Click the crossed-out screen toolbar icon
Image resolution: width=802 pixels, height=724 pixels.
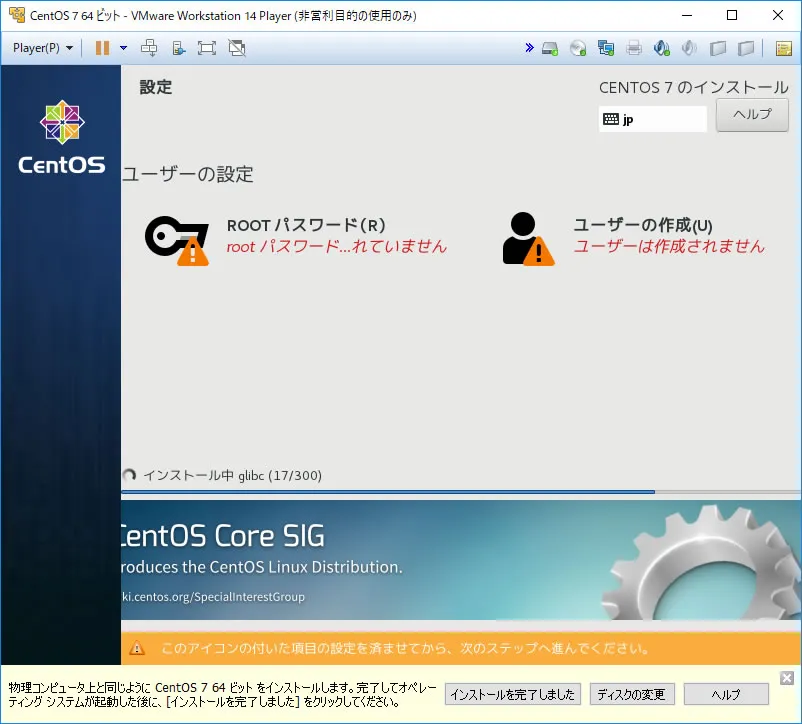coord(237,48)
